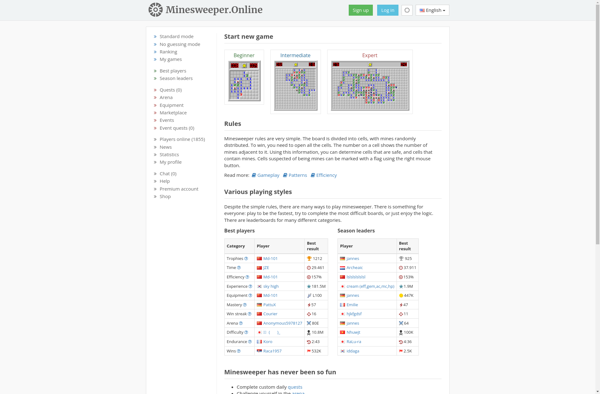Image resolution: width=600 pixels, height=394 pixels.
Task: Open Standard mode in the sidebar
Action: pos(176,37)
